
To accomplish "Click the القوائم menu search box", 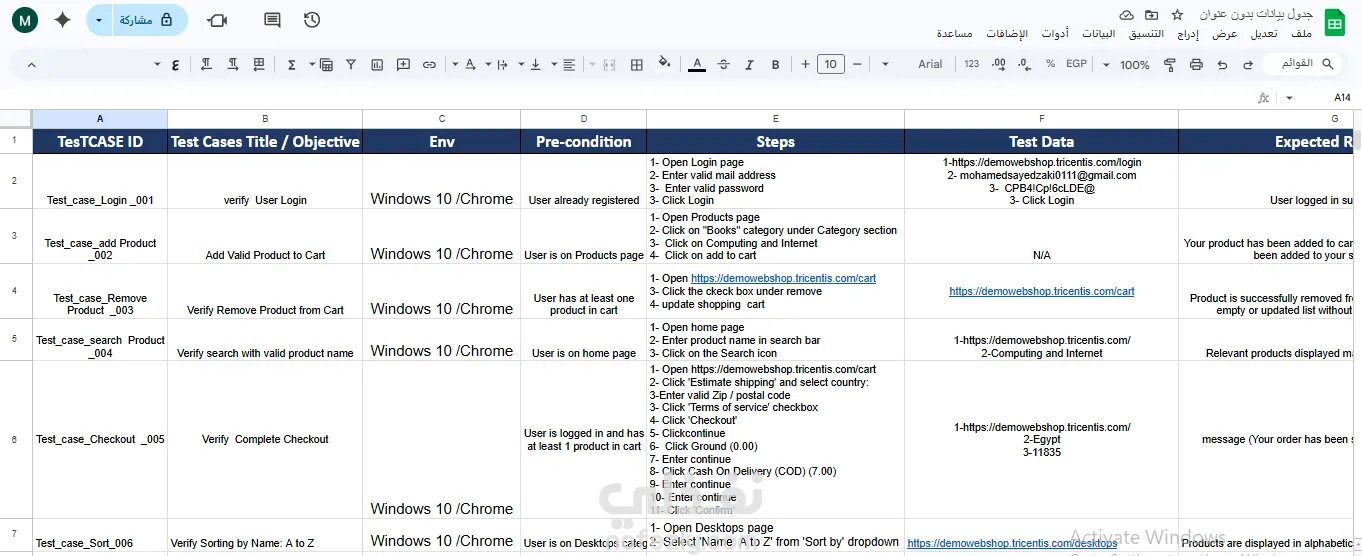I will [x=1300, y=64].
